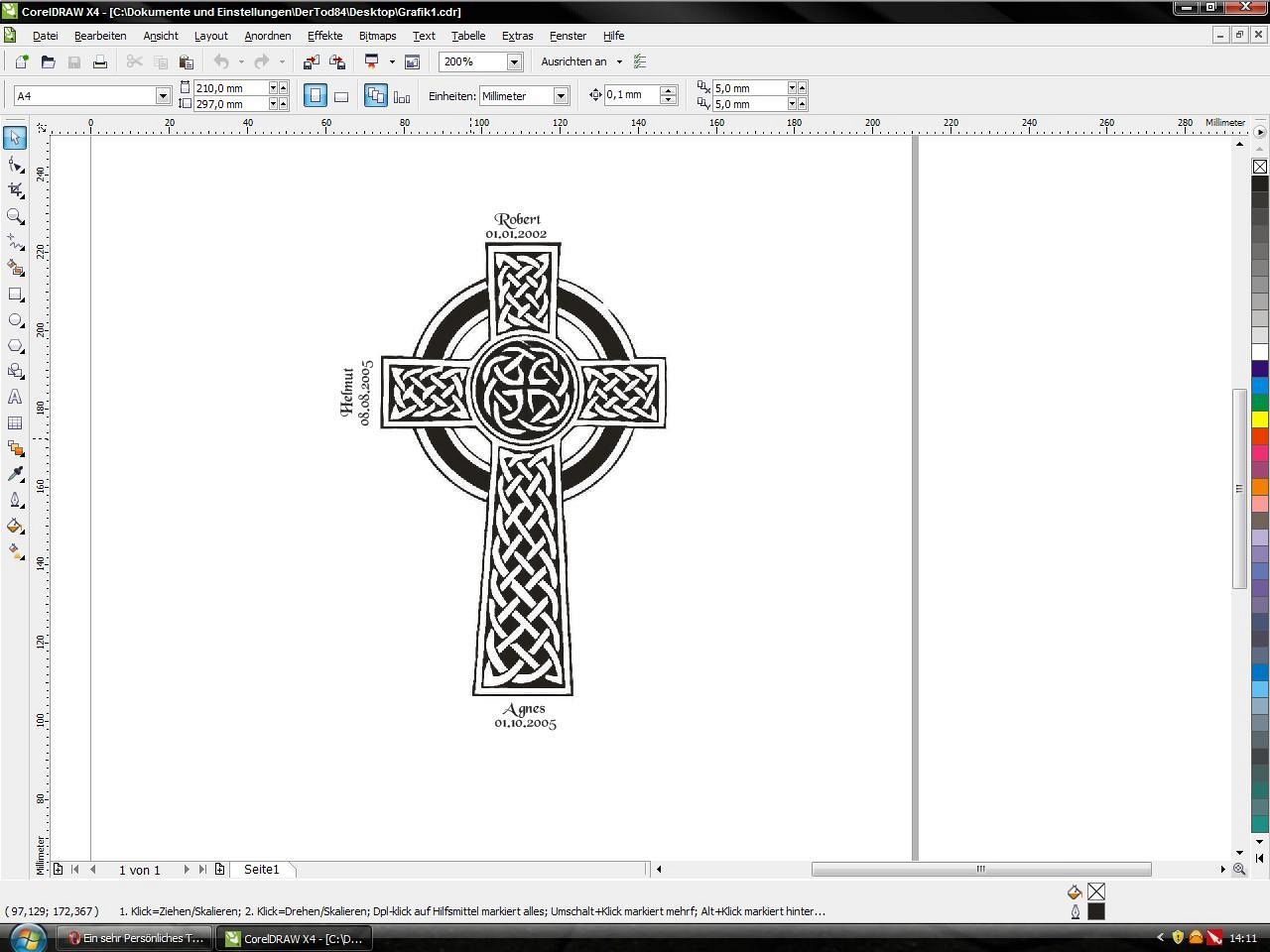Select the Crop tool
The width and height of the screenshot is (1270, 952).
tap(15, 189)
